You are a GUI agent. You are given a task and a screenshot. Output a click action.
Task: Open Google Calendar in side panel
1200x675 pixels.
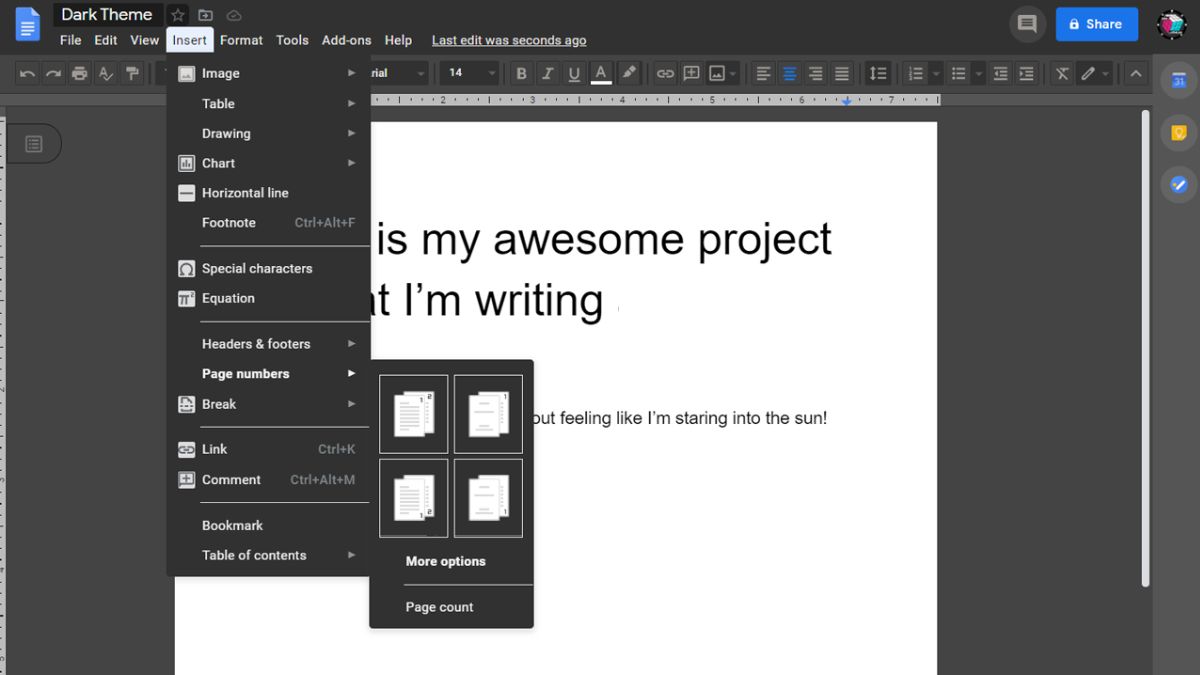1178,82
